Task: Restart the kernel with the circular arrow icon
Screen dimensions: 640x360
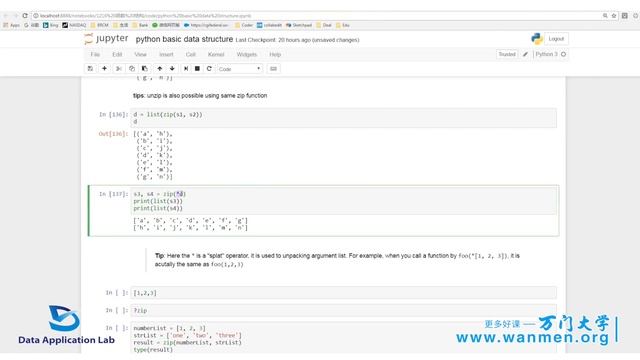Action: pyautogui.click(x=209, y=69)
